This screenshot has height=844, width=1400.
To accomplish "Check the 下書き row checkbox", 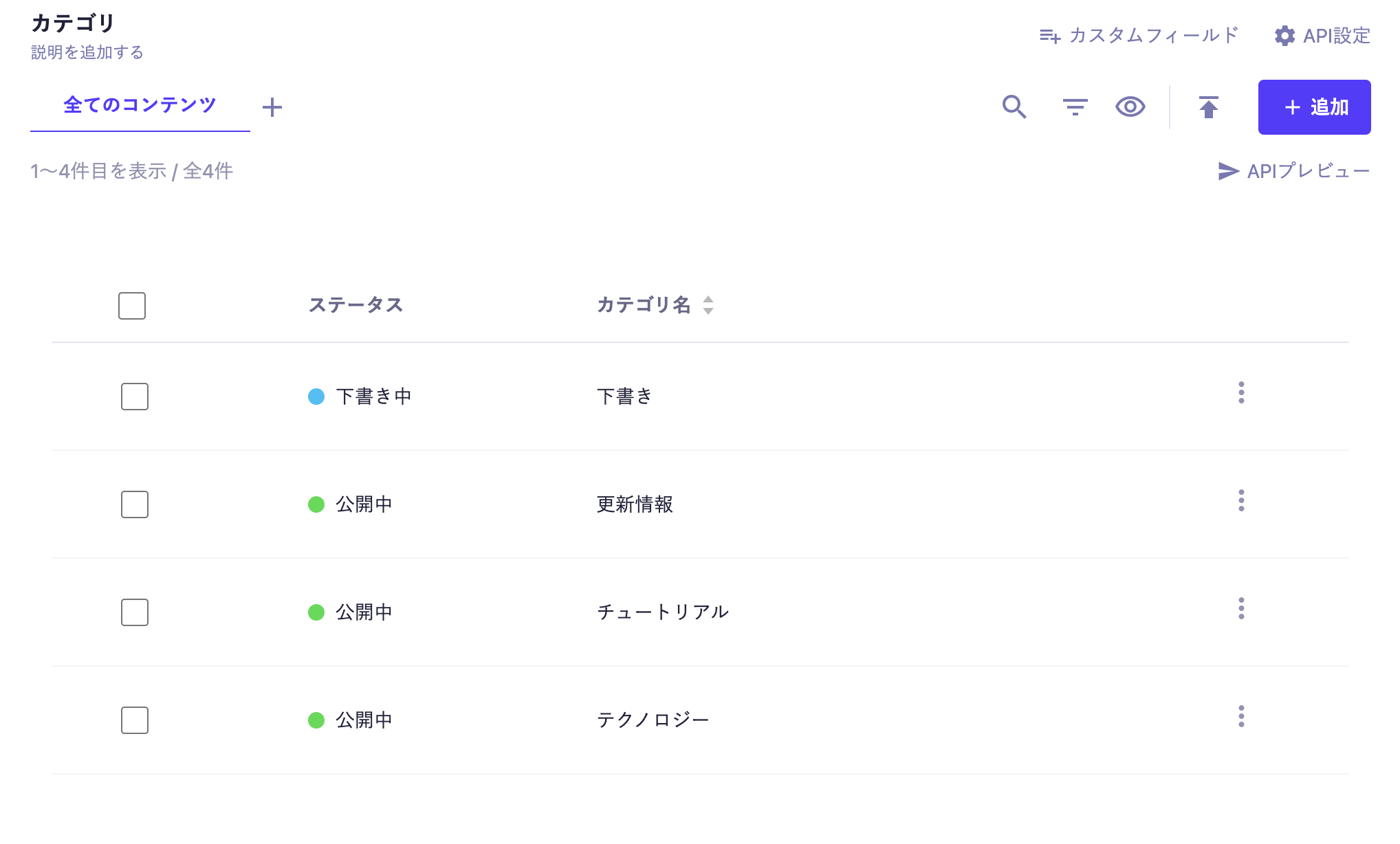I will click(x=135, y=397).
